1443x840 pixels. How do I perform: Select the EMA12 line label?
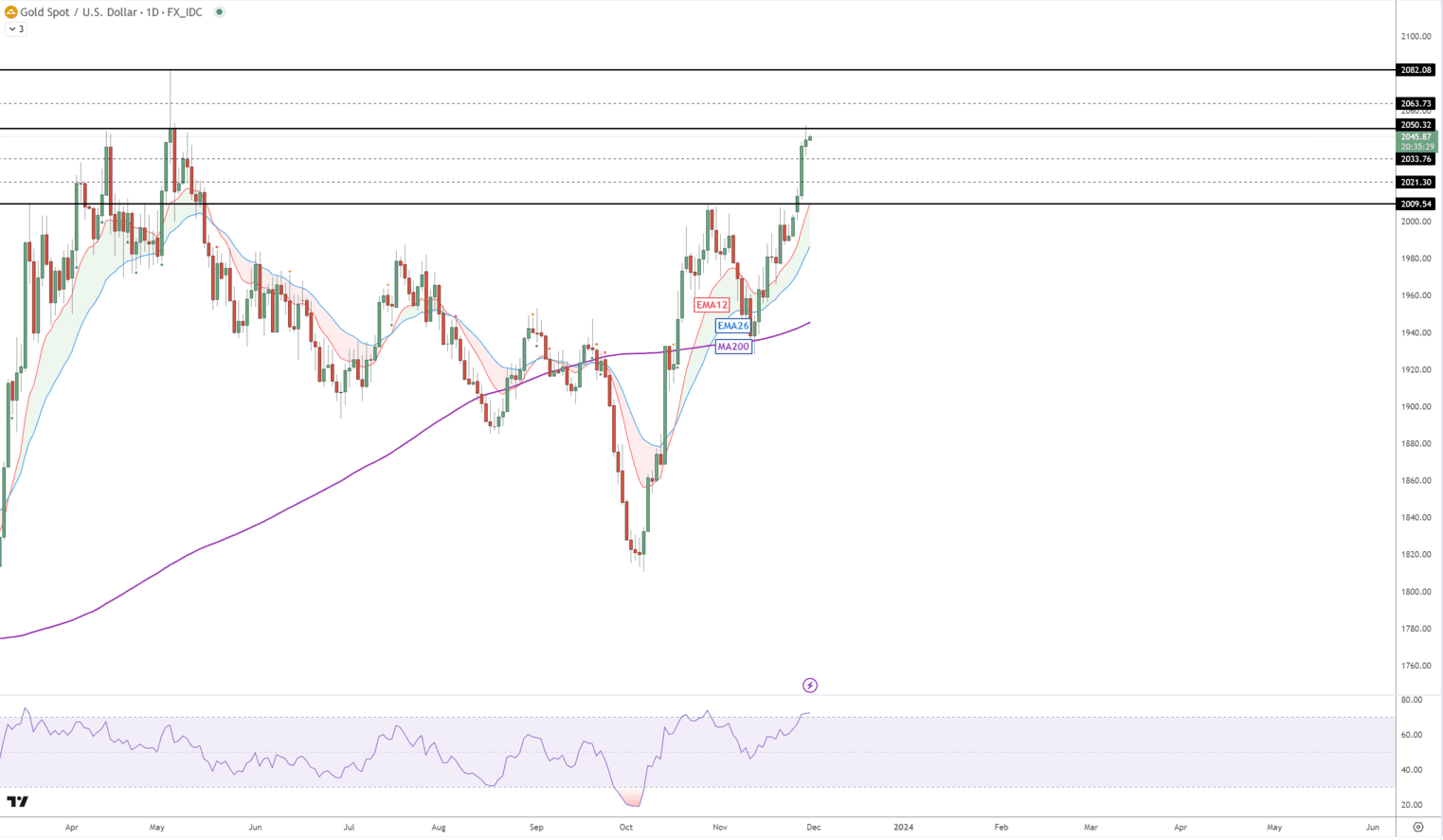712,305
